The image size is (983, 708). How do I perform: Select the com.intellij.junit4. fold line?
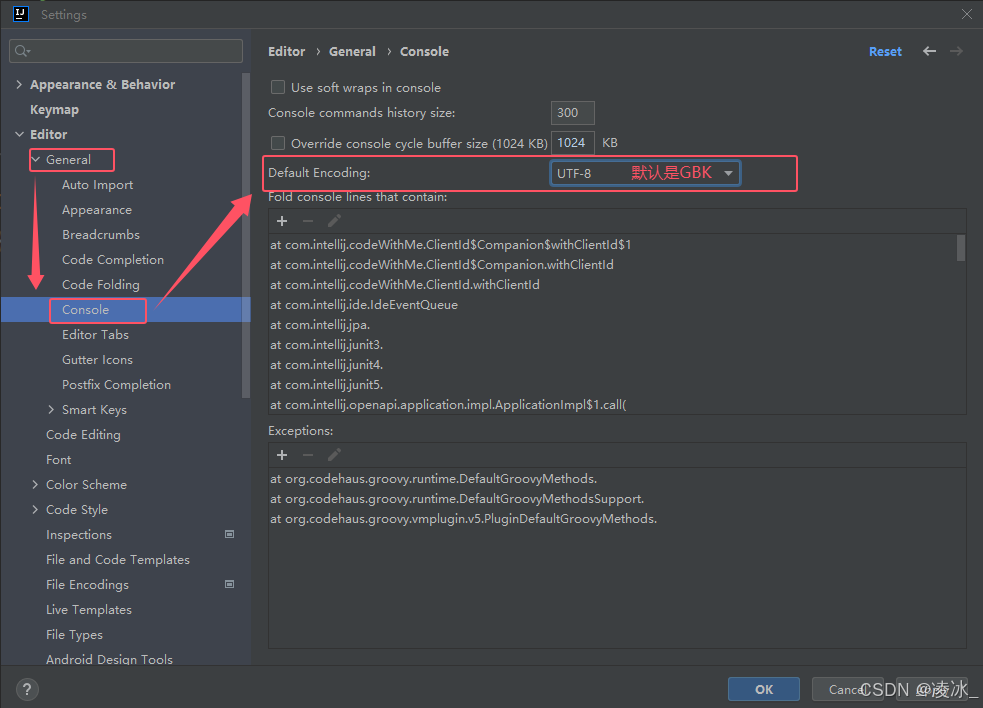click(327, 365)
